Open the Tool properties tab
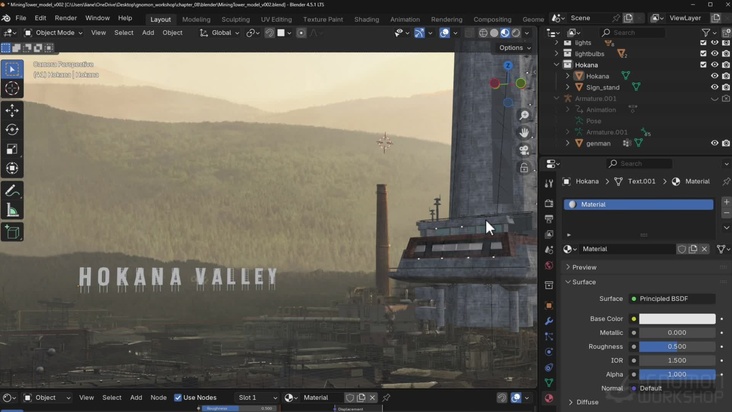Screen dimensions: 732x412 [549, 184]
